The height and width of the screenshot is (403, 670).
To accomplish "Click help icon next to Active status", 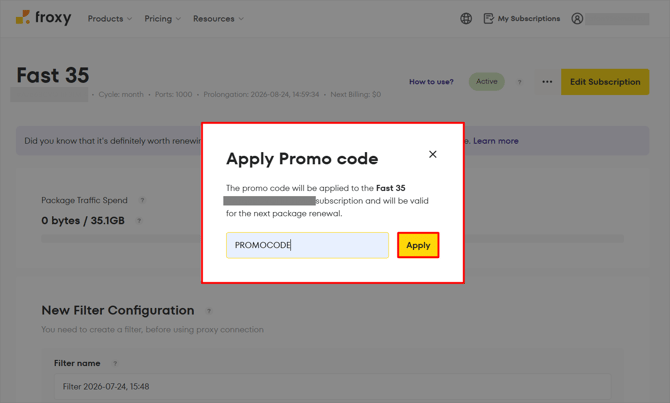I will pyautogui.click(x=520, y=82).
